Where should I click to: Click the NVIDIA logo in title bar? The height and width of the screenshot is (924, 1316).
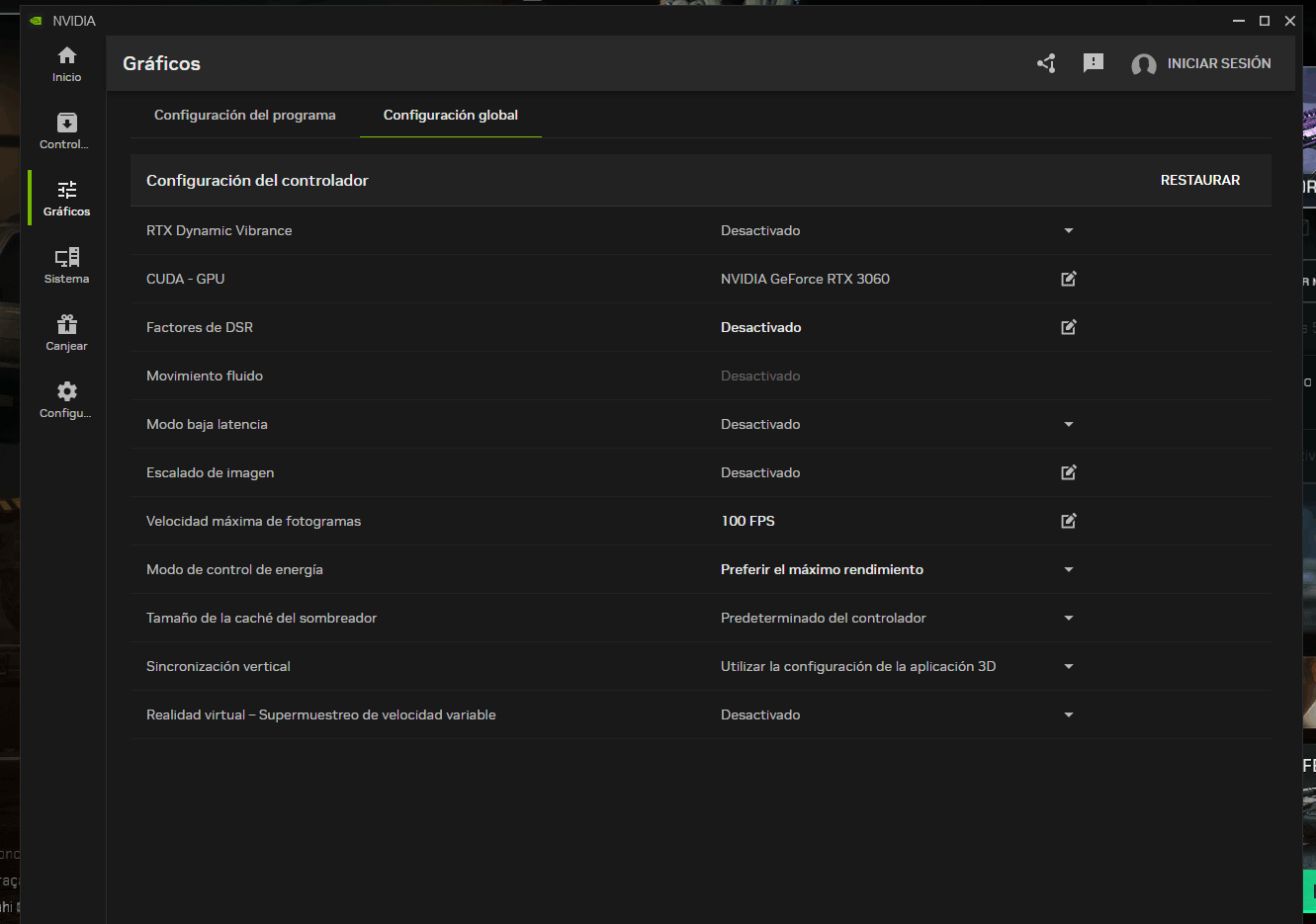click(36, 21)
